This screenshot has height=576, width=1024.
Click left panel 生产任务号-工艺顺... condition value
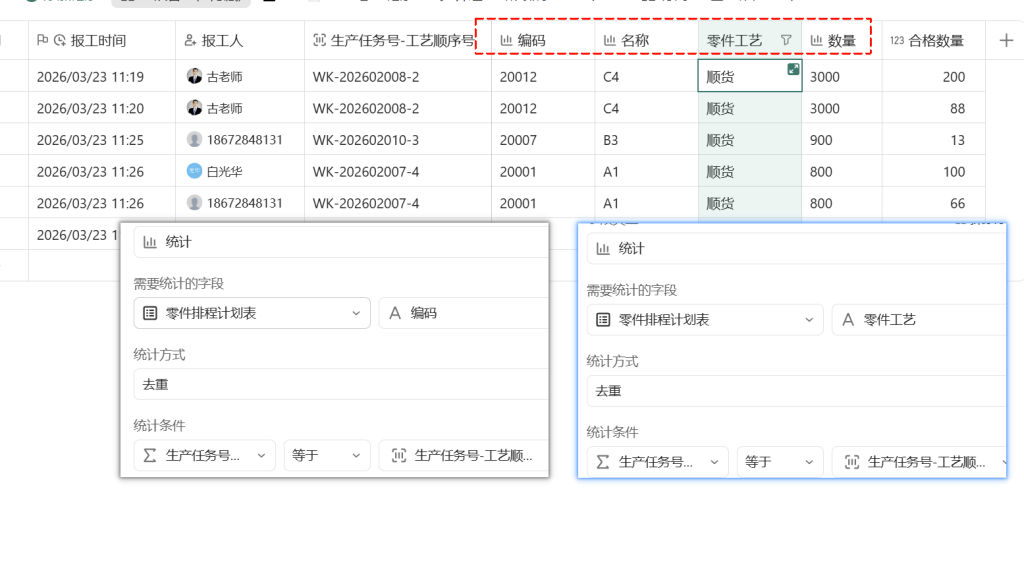point(464,455)
